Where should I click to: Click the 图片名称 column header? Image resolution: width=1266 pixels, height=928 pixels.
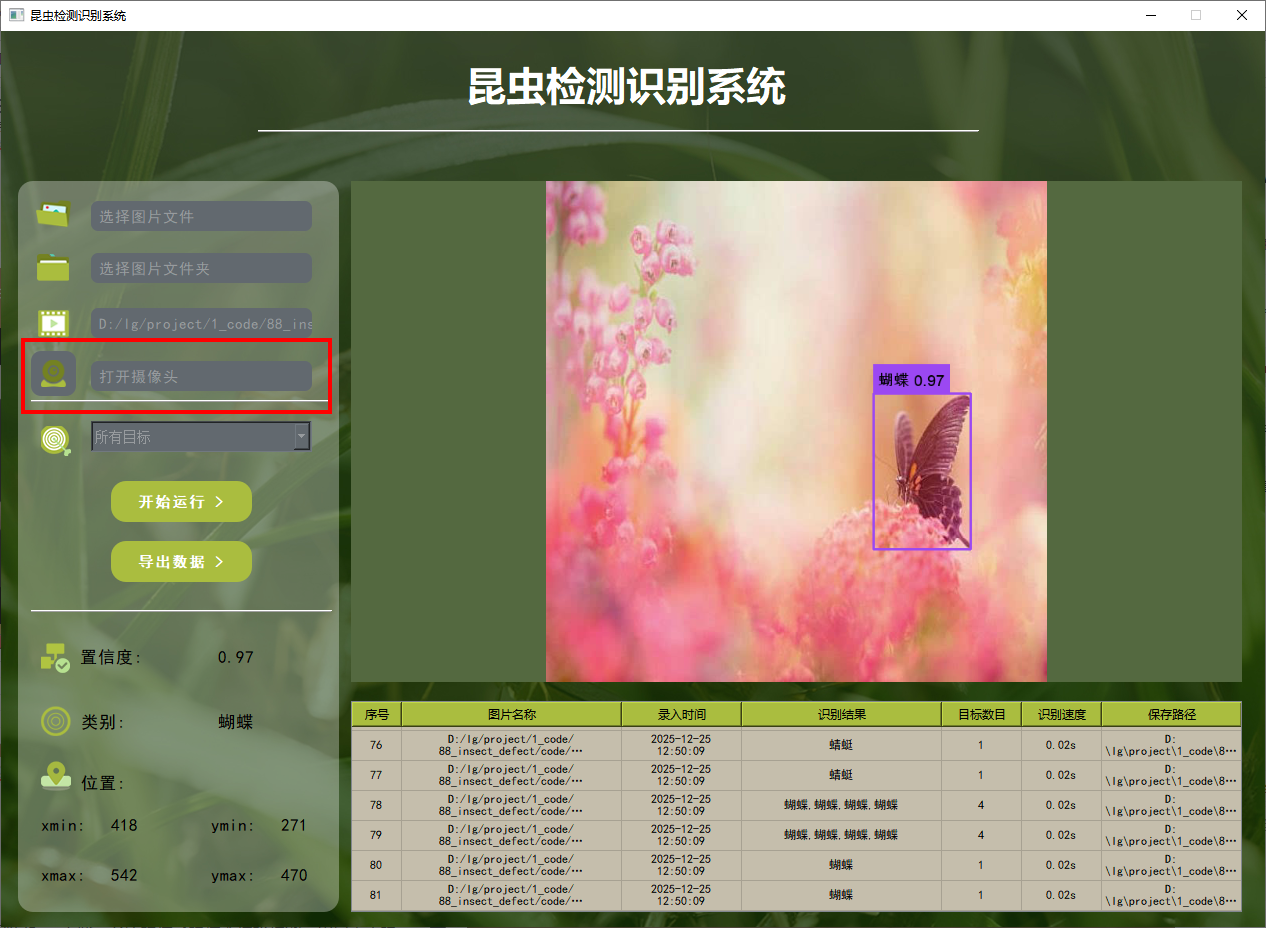click(511, 714)
